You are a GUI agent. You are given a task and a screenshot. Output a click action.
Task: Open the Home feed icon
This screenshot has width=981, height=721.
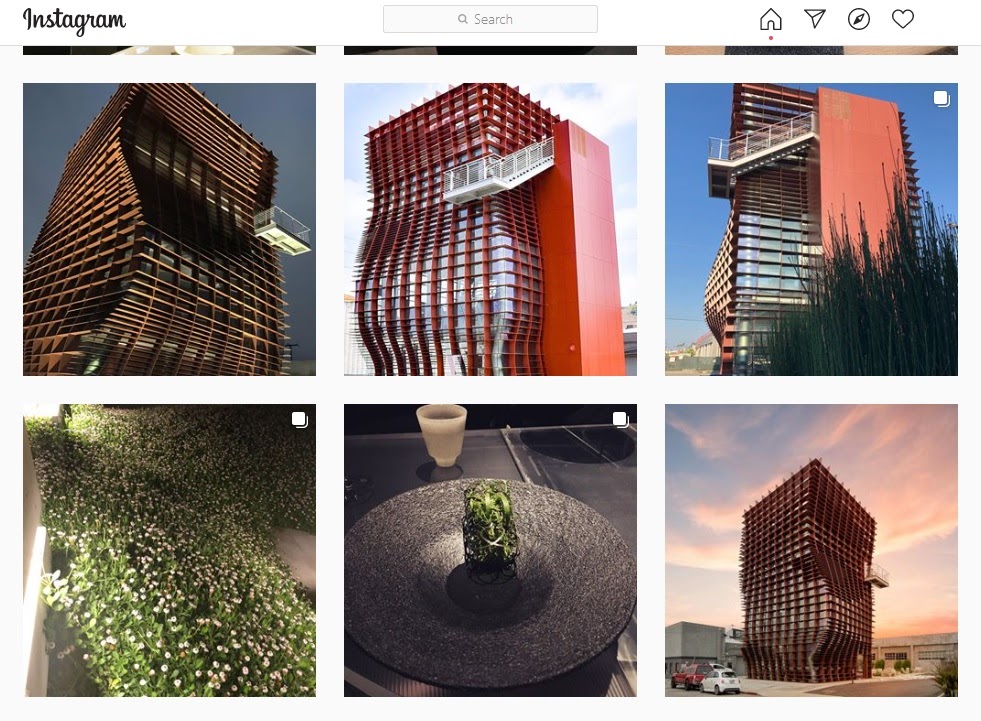[x=770, y=19]
